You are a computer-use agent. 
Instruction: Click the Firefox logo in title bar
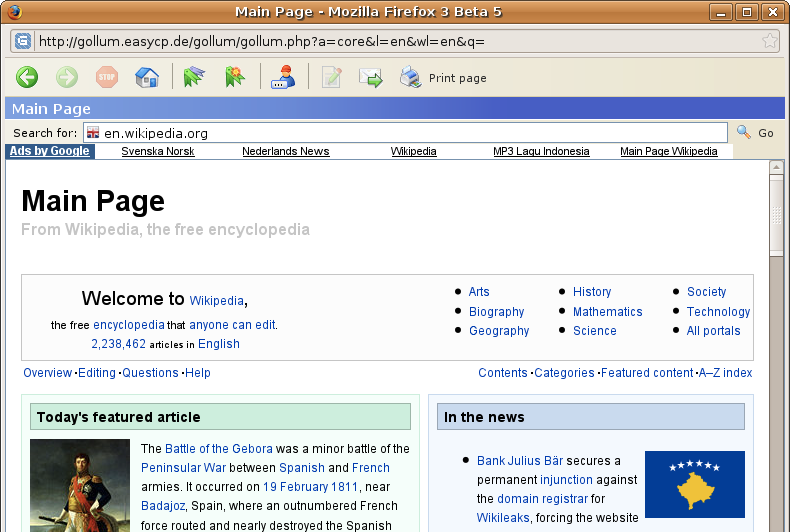(x=15, y=11)
